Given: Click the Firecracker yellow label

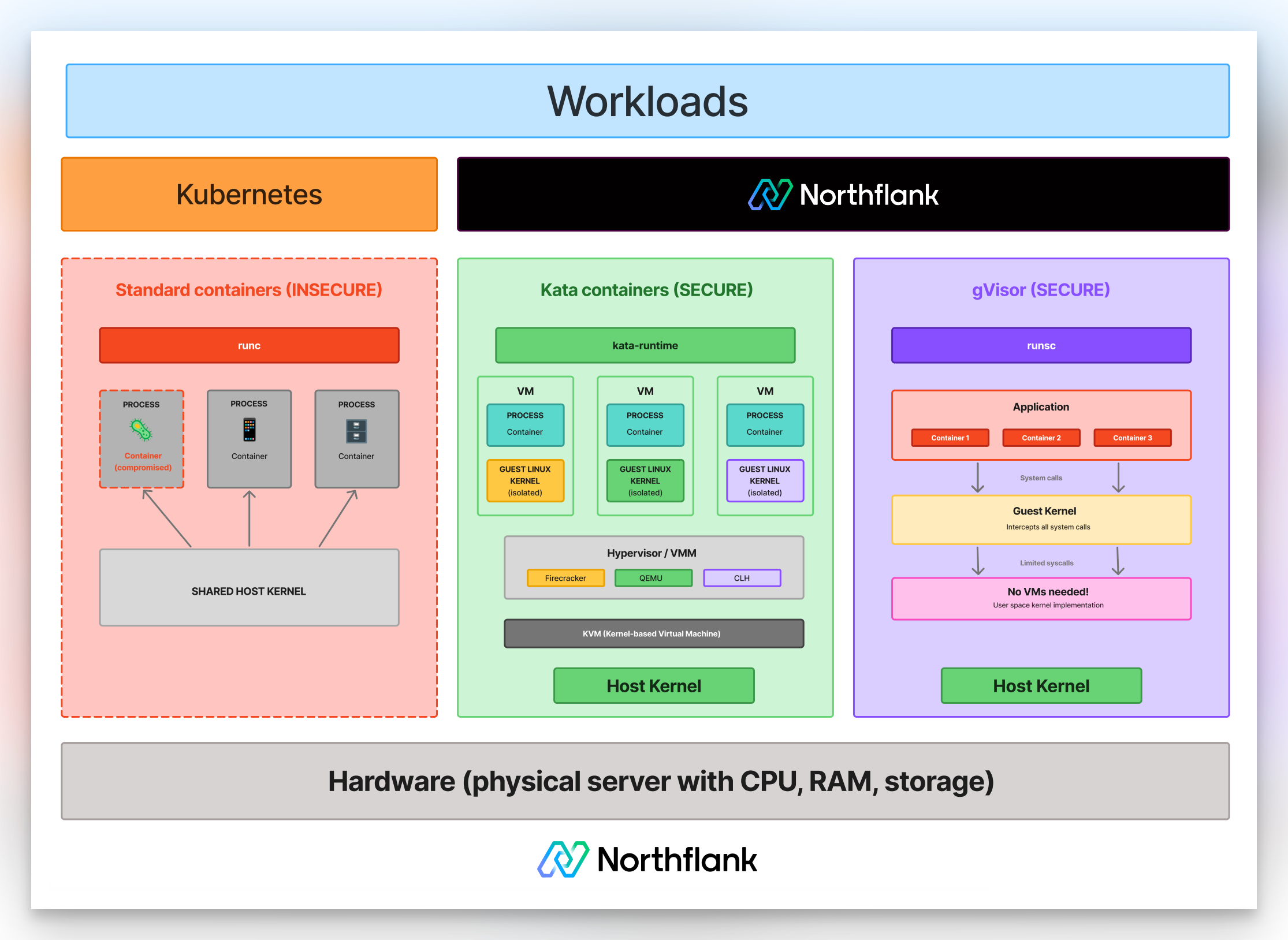Looking at the screenshot, I should point(565,578).
